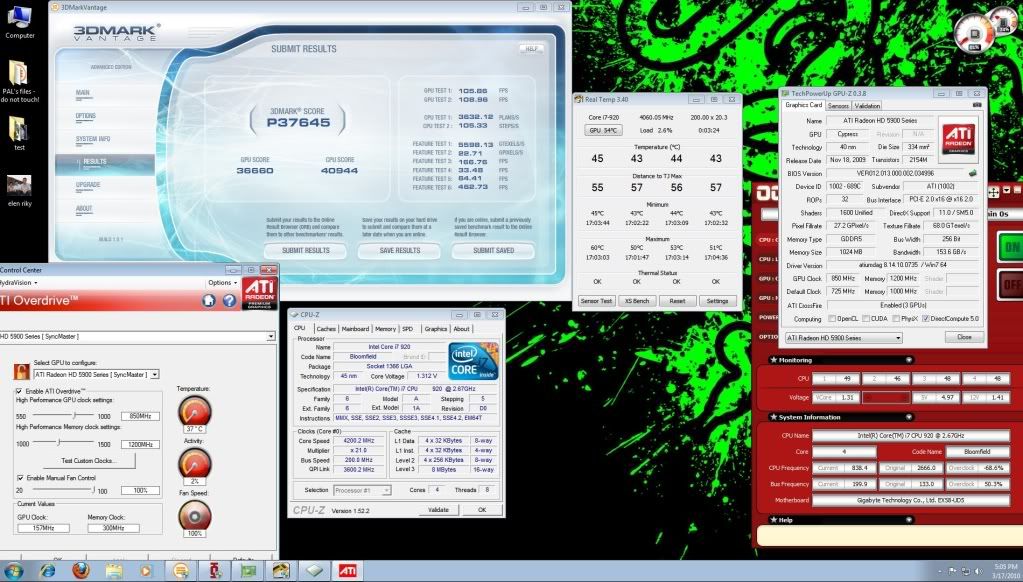Expand the HD 5900 Series display dropdown
The width and height of the screenshot is (1023, 582).
(x=271, y=337)
